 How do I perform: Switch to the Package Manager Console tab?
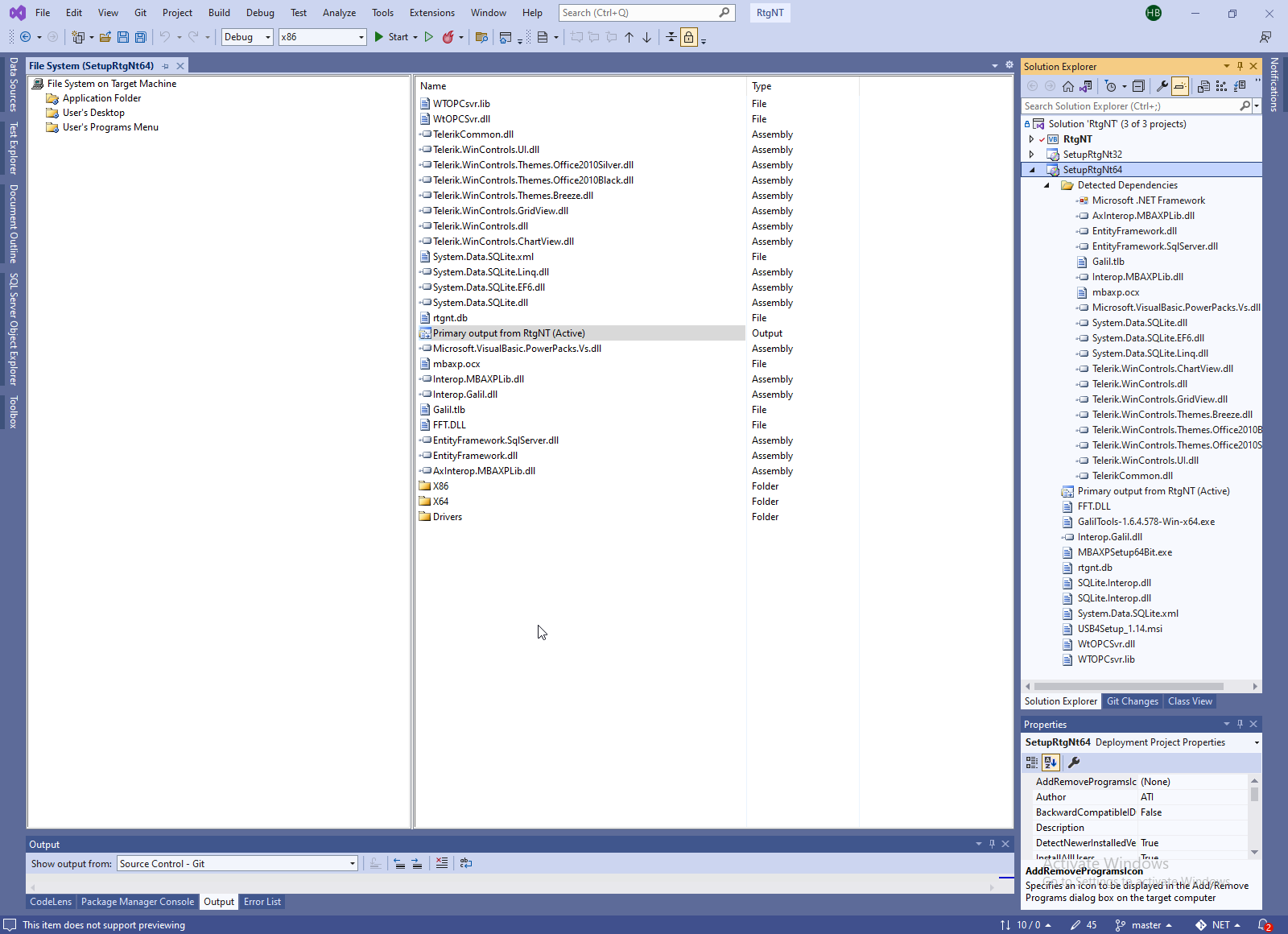pos(137,902)
